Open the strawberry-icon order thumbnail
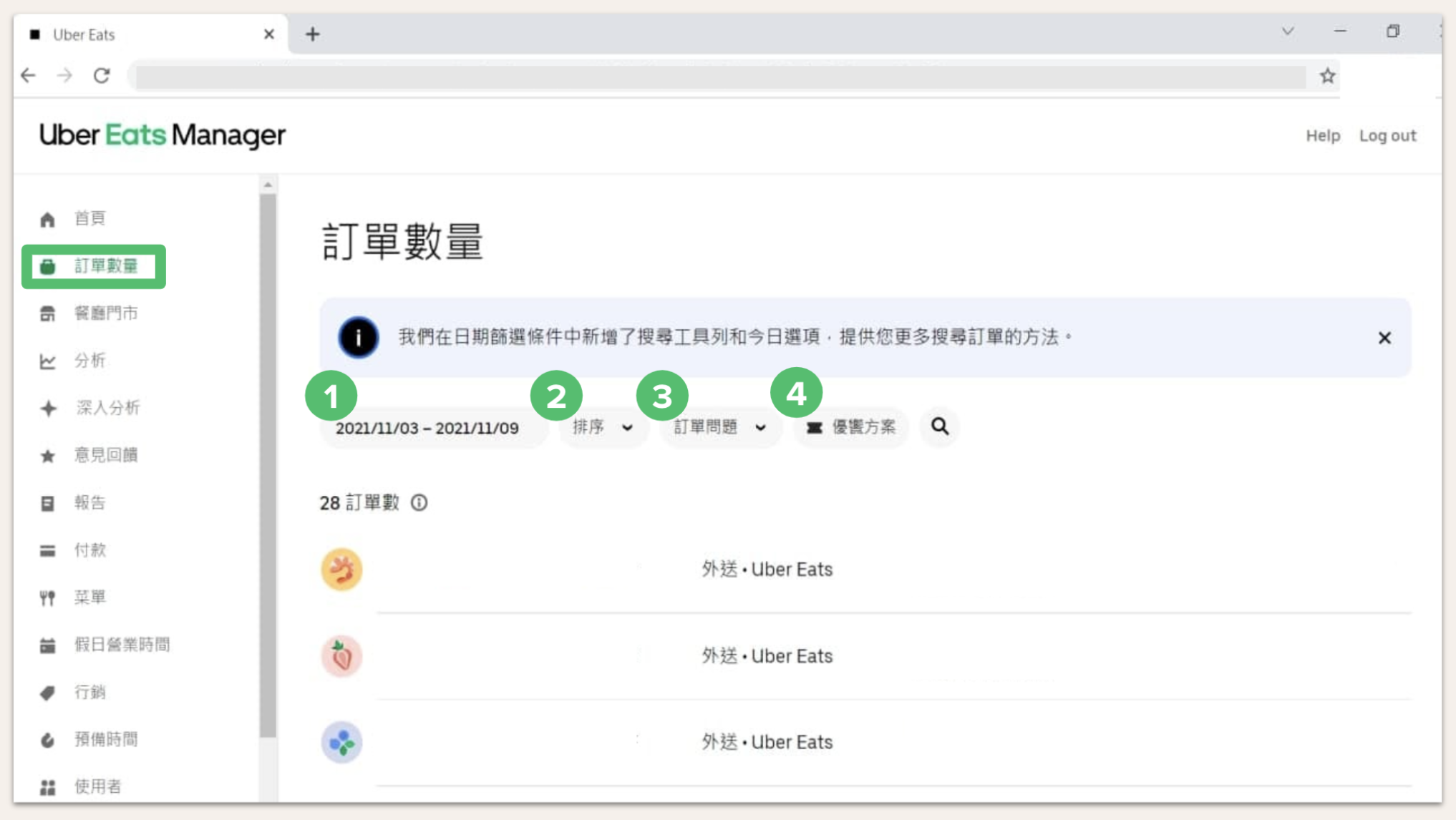The image size is (1456, 820). pos(341,656)
